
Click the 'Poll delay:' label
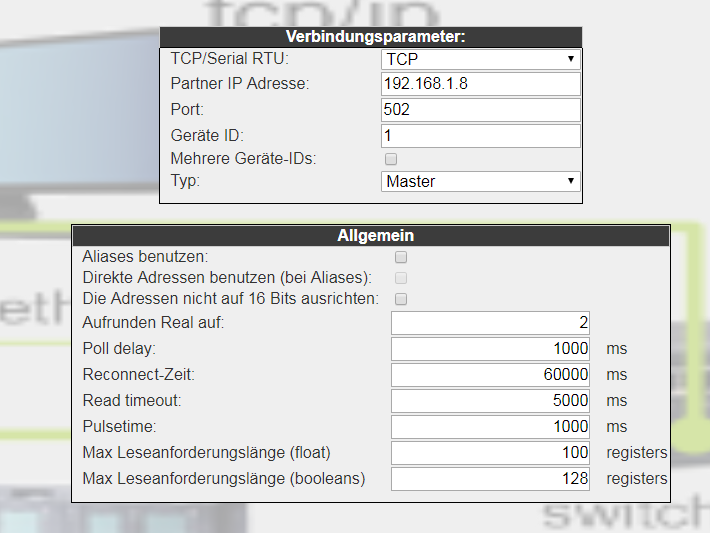click(119, 349)
